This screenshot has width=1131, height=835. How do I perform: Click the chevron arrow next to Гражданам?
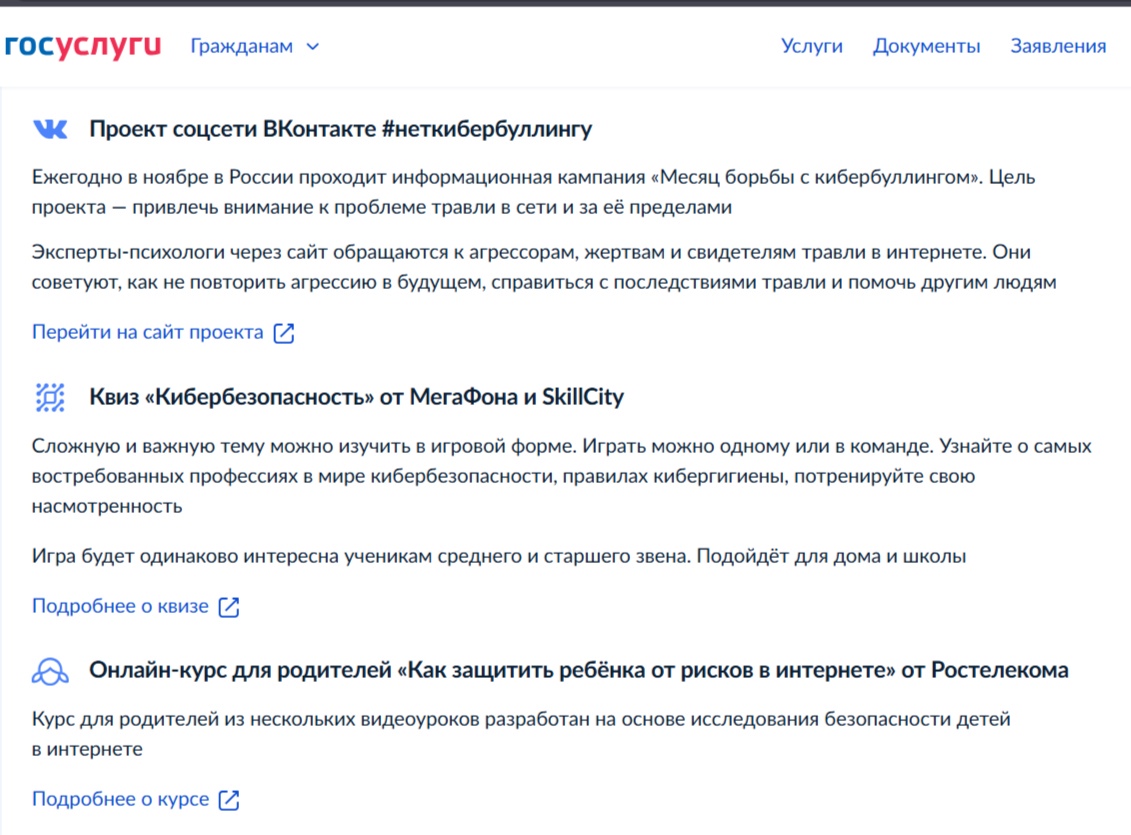312,47
